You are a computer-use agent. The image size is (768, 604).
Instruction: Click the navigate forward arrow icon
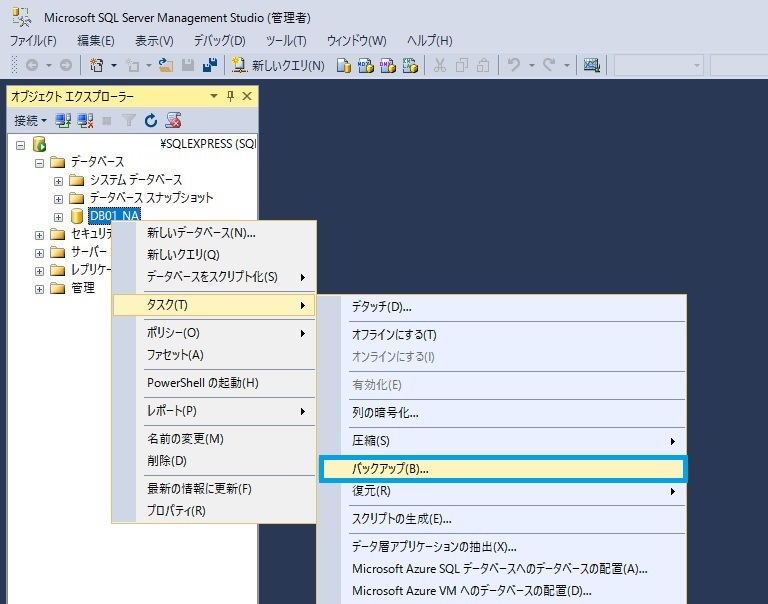tap(66, 65)
